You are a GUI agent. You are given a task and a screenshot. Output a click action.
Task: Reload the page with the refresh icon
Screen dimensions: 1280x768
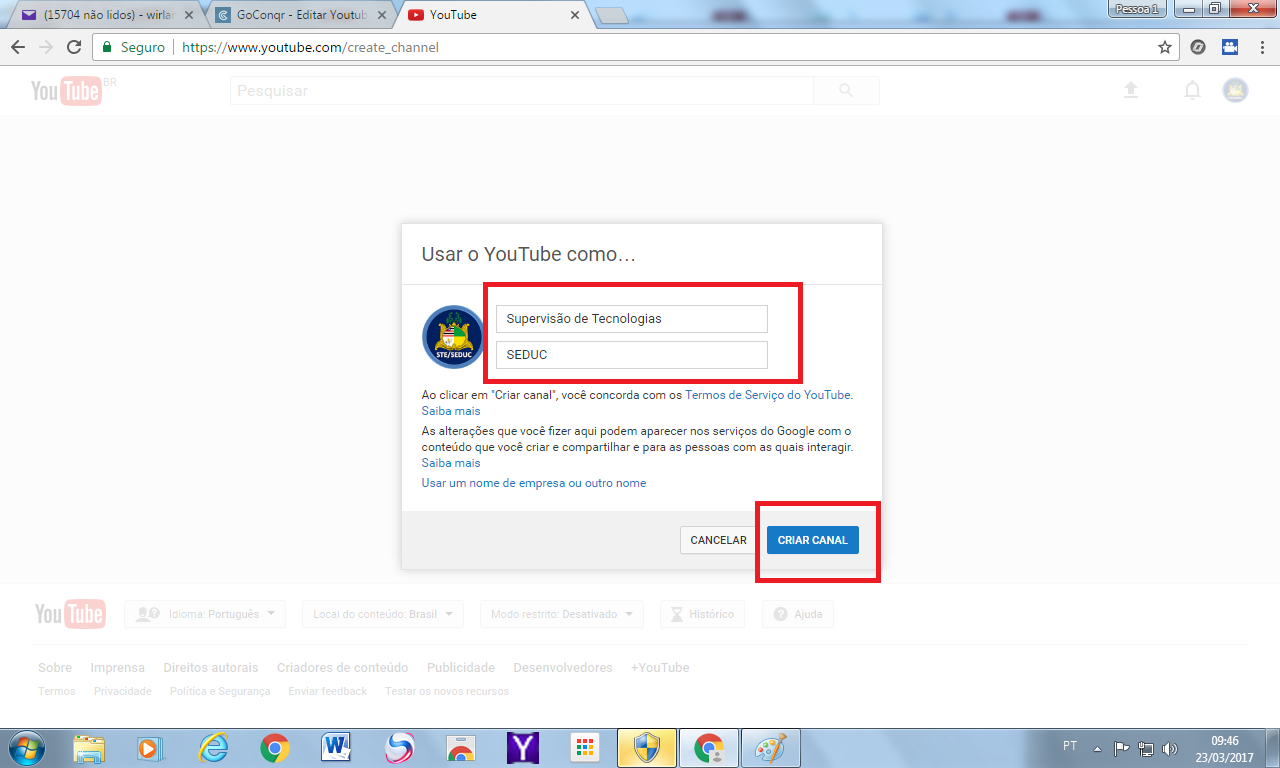(x=73, y=47)
